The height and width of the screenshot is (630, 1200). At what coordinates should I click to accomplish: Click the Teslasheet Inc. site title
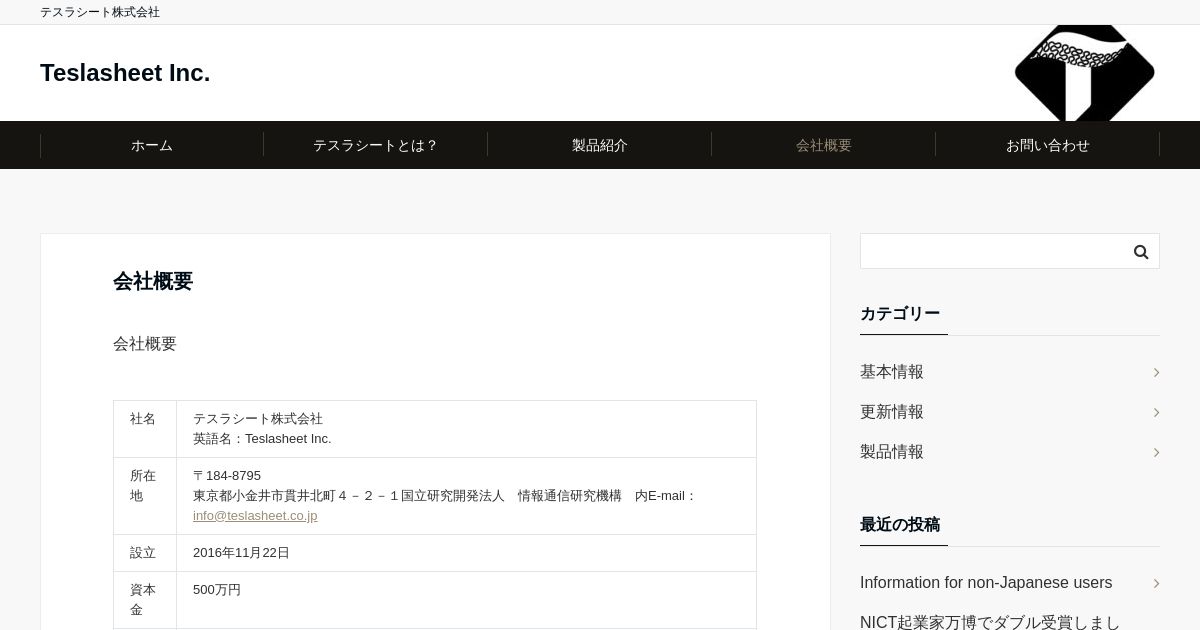tap(125, 73)
